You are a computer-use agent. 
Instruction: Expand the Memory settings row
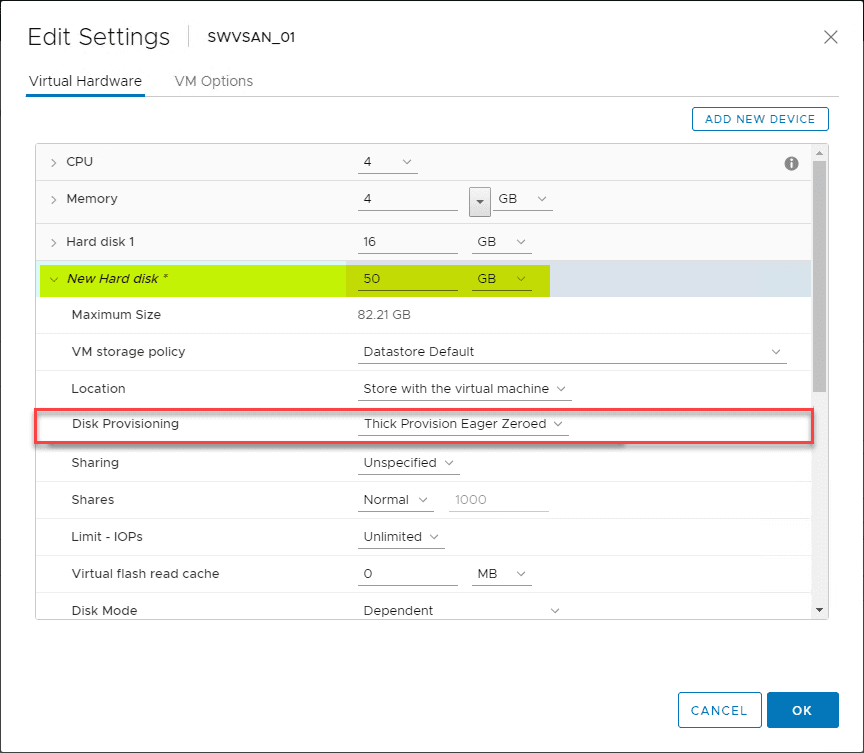pos(54,200)
